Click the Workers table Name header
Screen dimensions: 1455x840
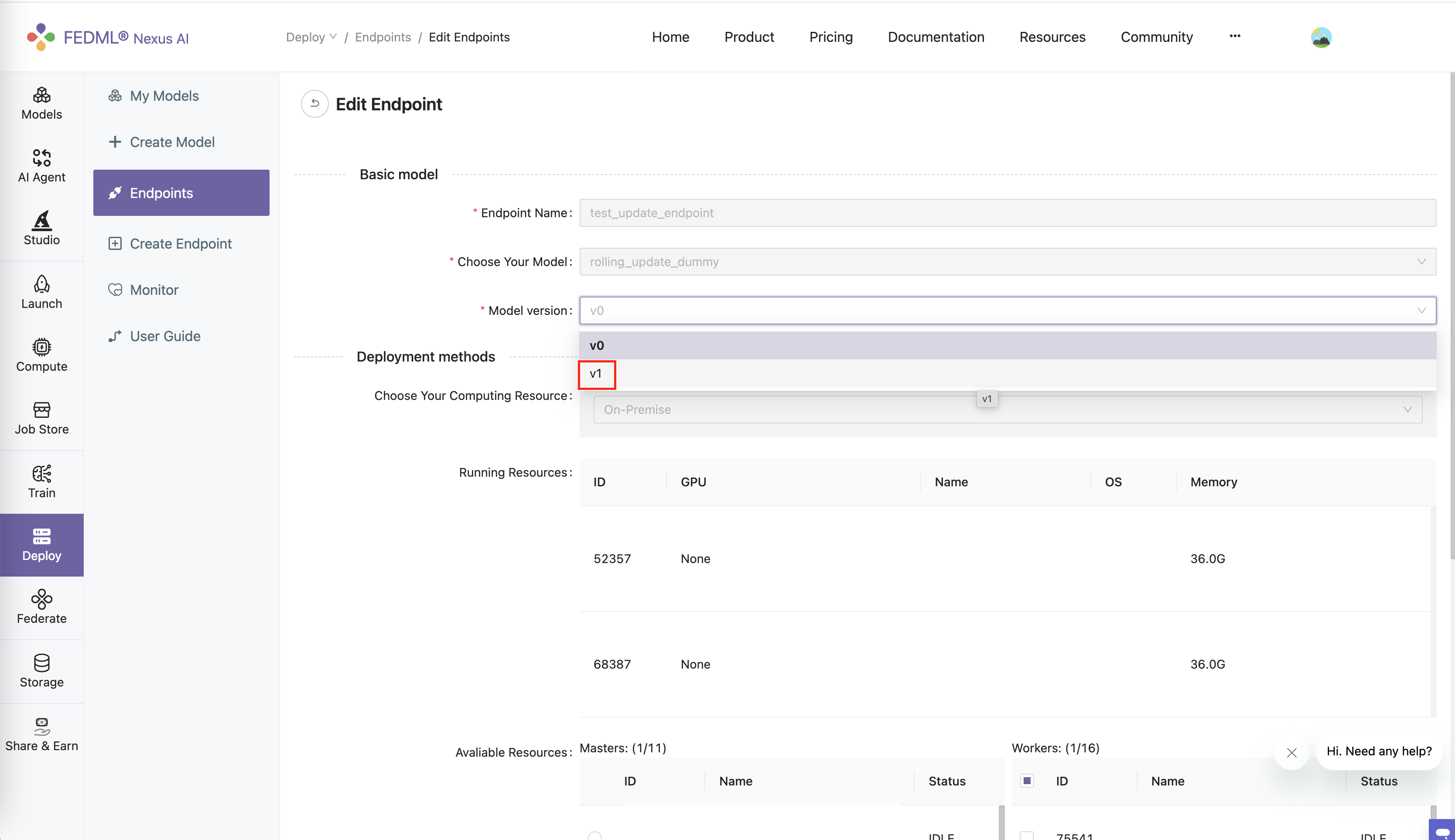[x=1167, y=781]
